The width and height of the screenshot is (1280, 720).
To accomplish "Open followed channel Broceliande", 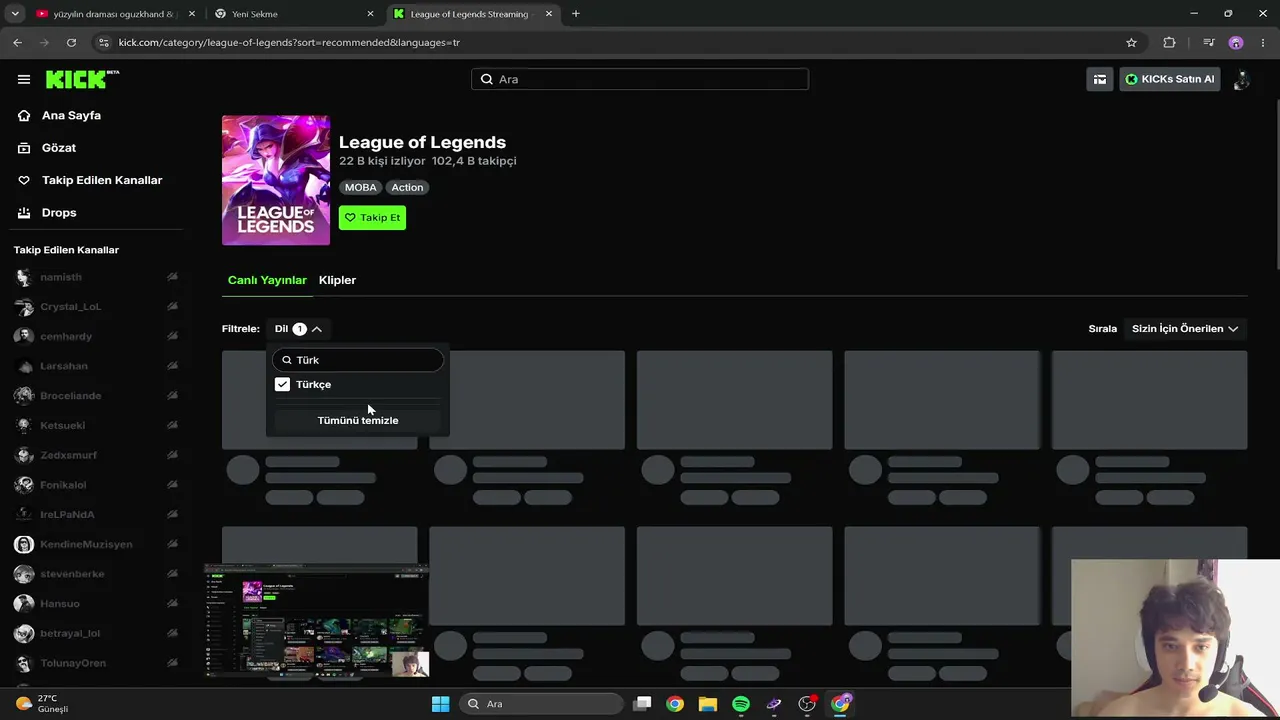I will coord(71,396).
